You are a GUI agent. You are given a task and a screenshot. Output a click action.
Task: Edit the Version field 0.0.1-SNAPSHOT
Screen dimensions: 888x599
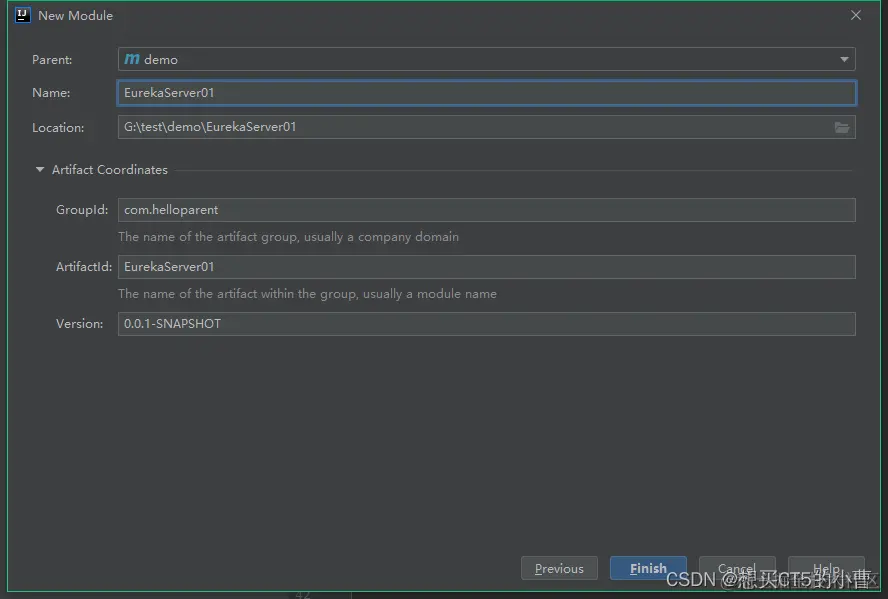pyautogui.click(x=486, y=324)
